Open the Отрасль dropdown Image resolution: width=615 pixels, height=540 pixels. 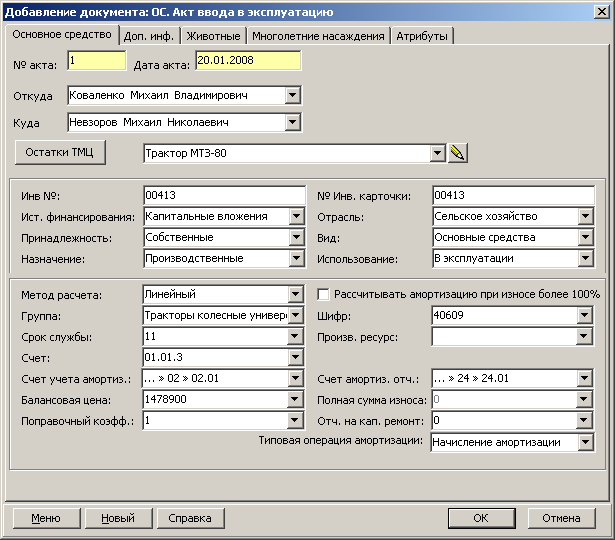click(x=585, y=216)
